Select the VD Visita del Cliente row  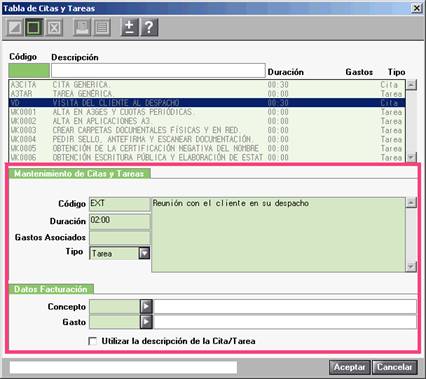coord(207,103)
